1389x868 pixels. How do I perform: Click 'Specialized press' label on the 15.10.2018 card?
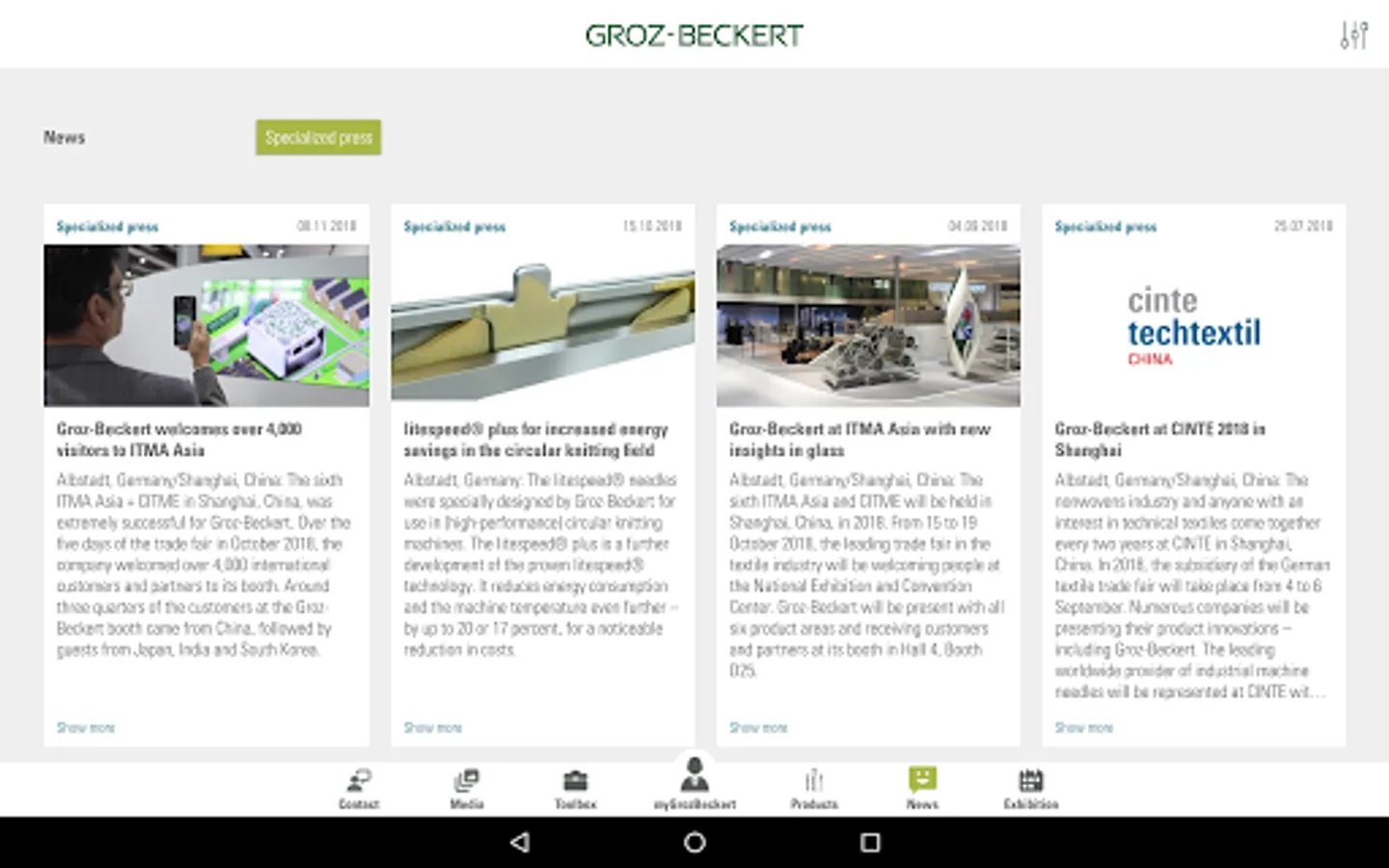454,227
